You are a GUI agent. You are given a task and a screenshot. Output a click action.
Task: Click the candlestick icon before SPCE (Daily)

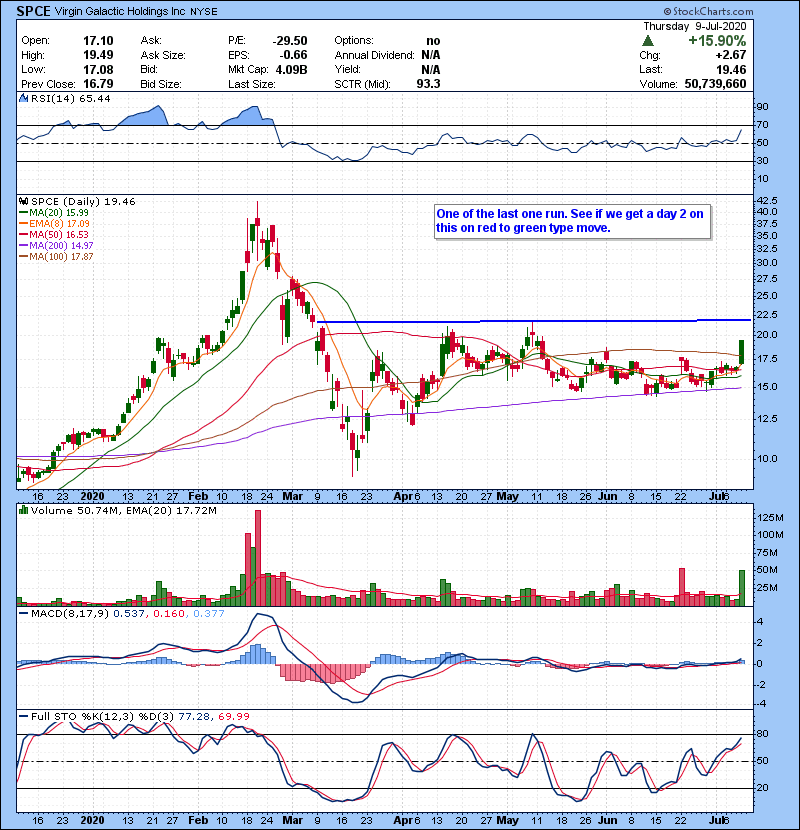tap(24, 201)
